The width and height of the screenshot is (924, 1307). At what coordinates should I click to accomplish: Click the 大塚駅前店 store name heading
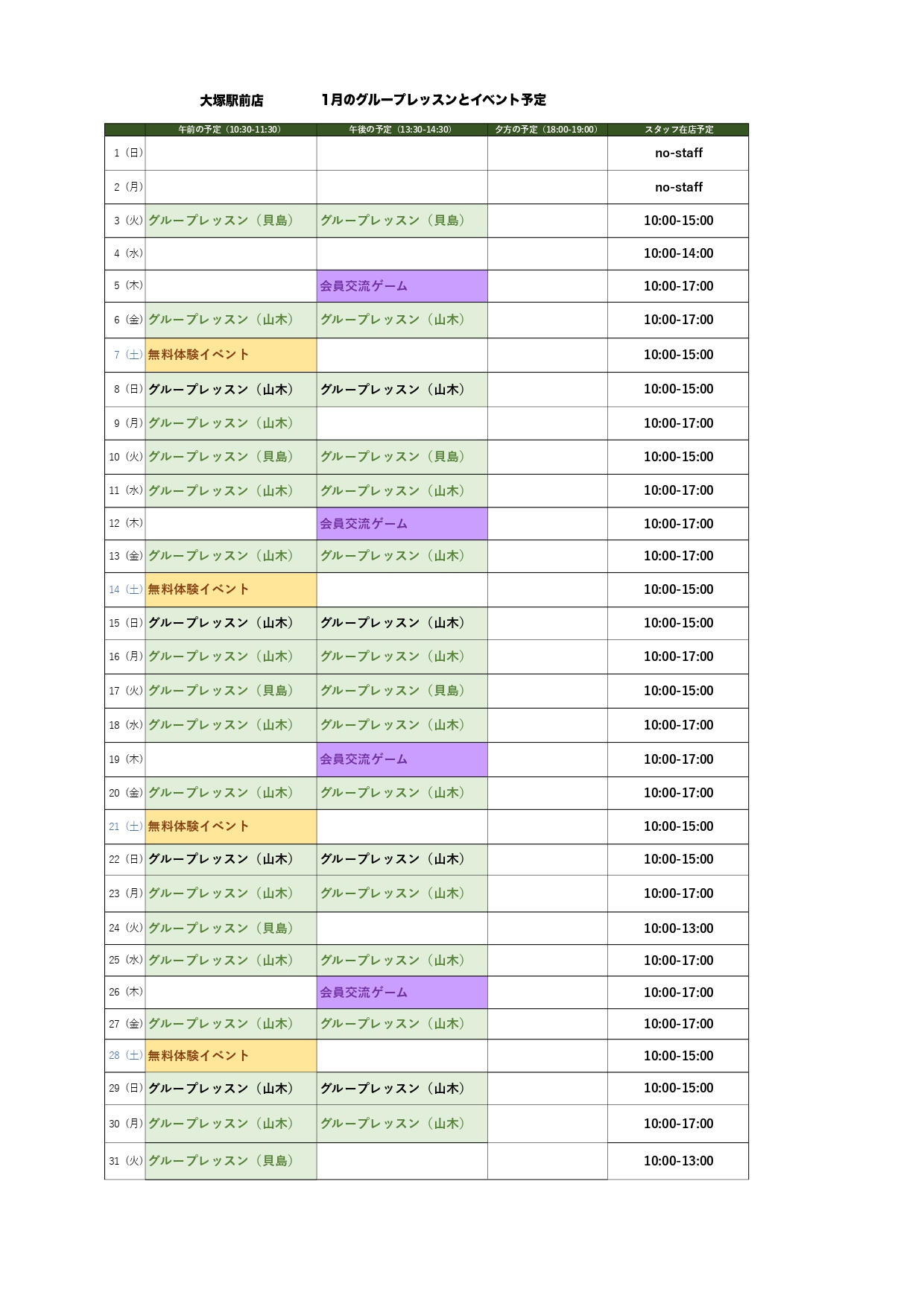point(231,101)
